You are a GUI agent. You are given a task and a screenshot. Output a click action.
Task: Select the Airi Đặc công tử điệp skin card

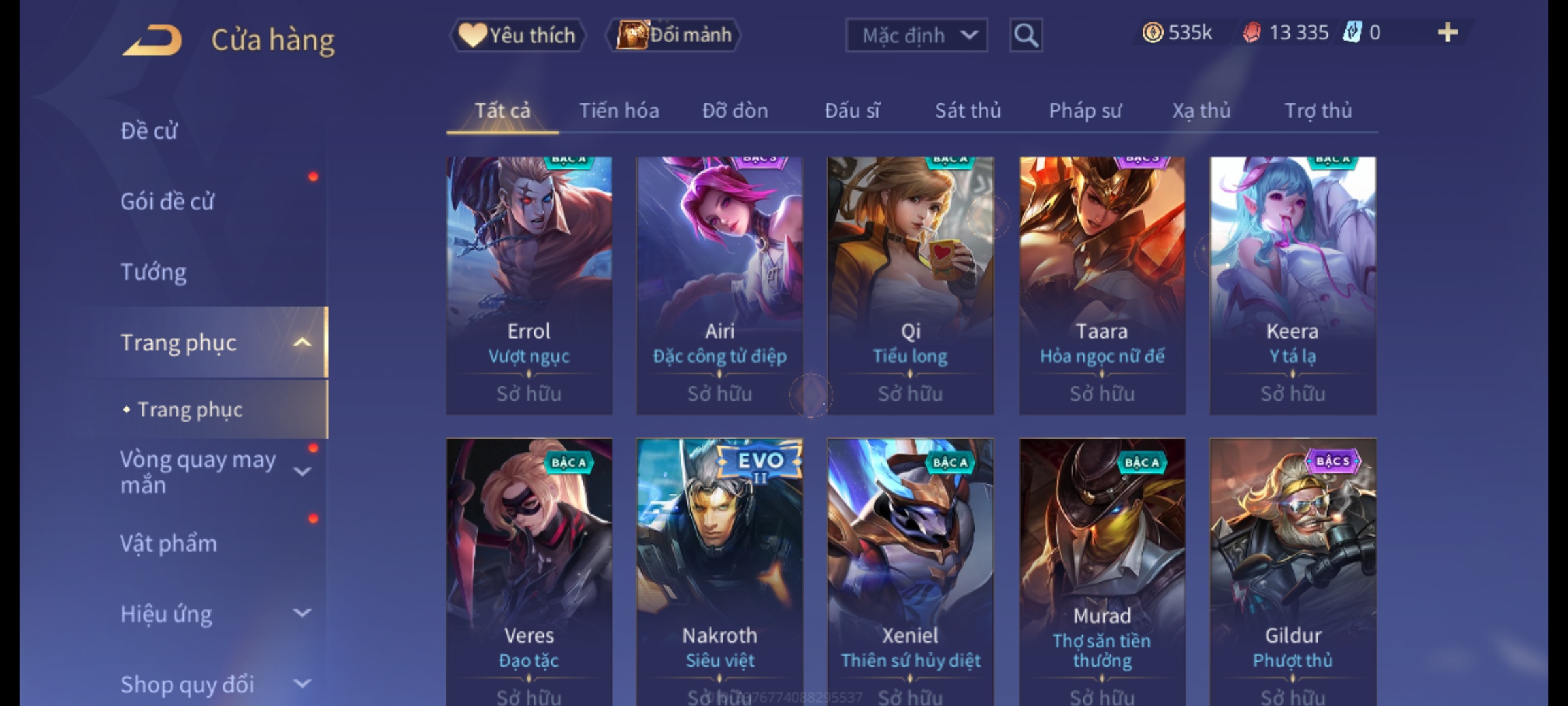719,286
